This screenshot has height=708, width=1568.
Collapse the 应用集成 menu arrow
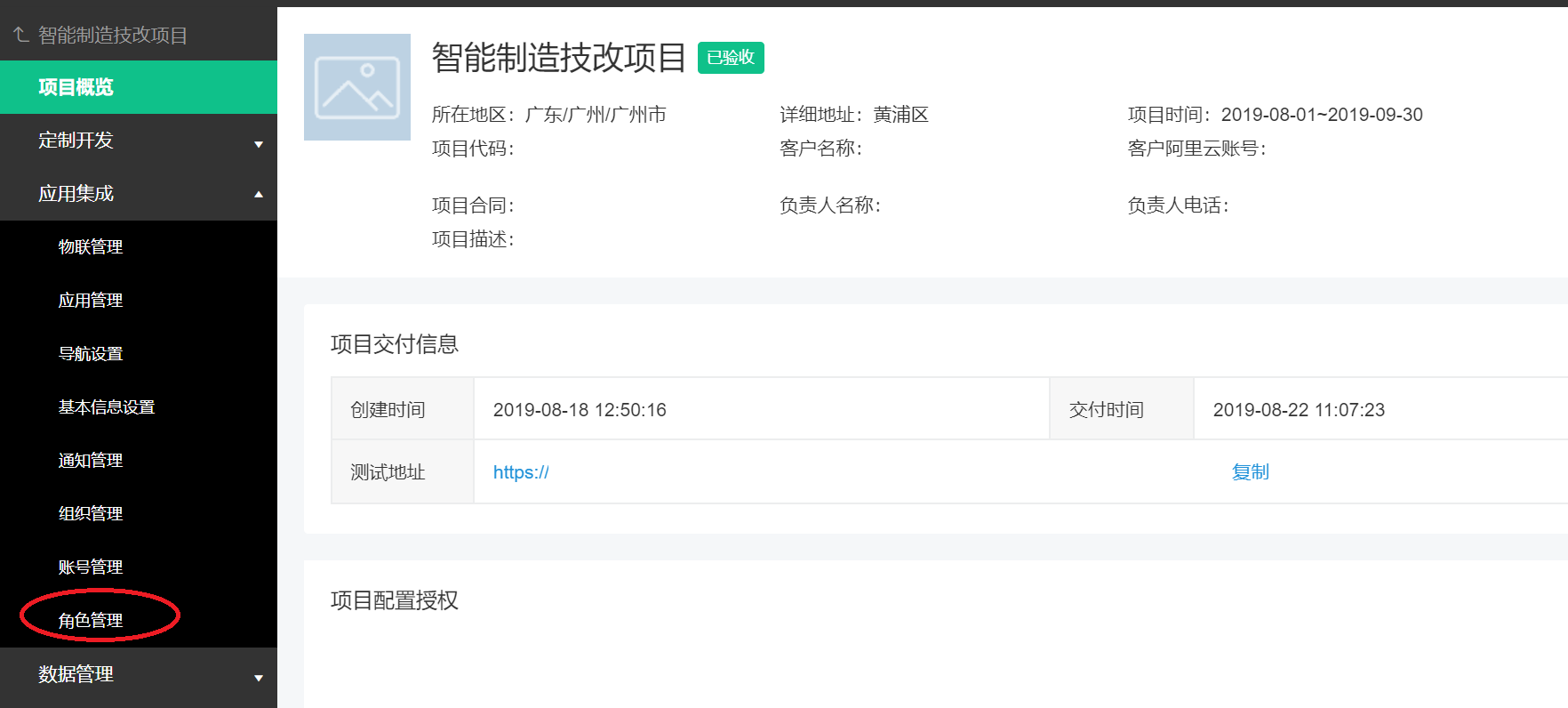pyautogui.click(x=259, y=194)
